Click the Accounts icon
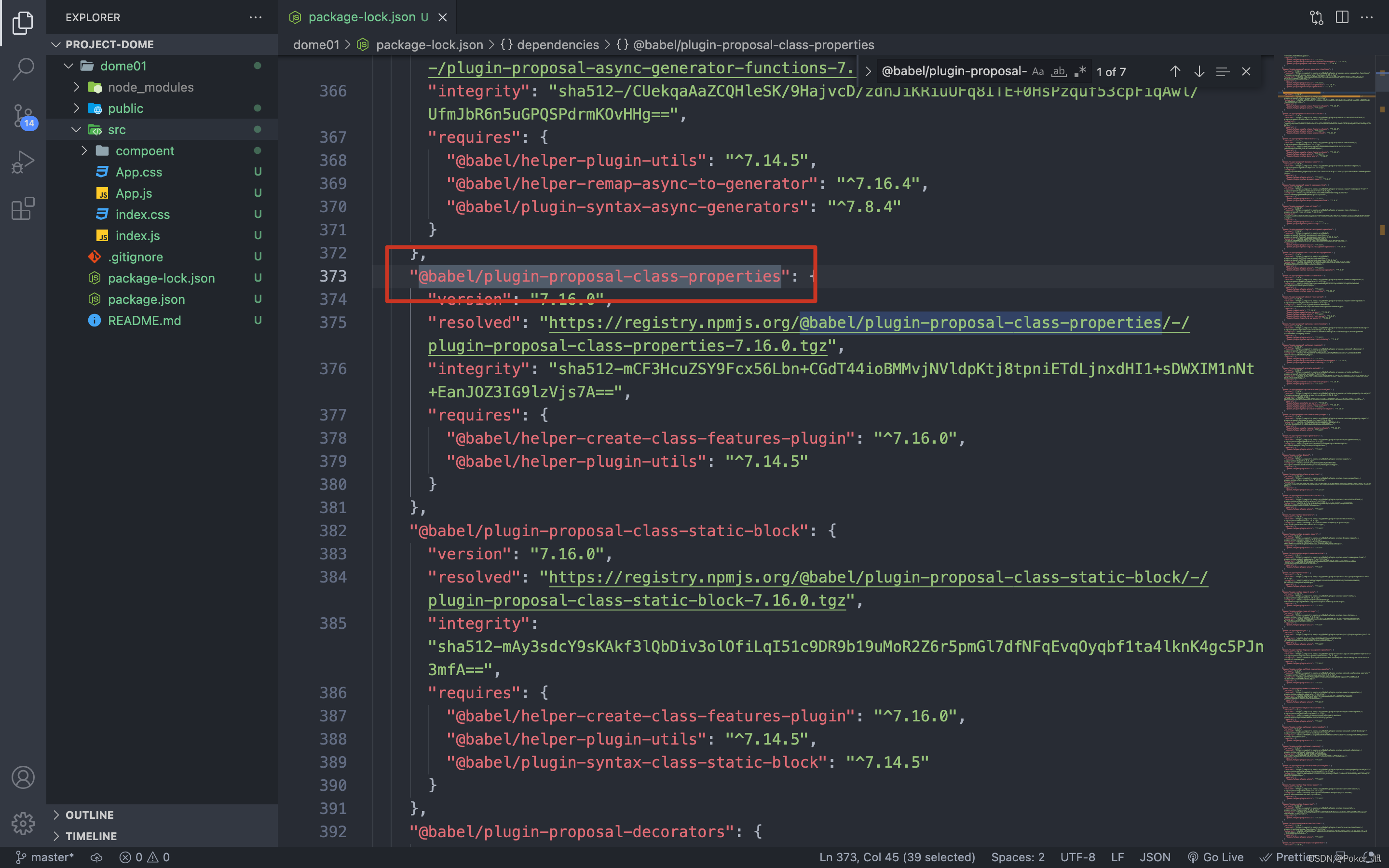 23,777
